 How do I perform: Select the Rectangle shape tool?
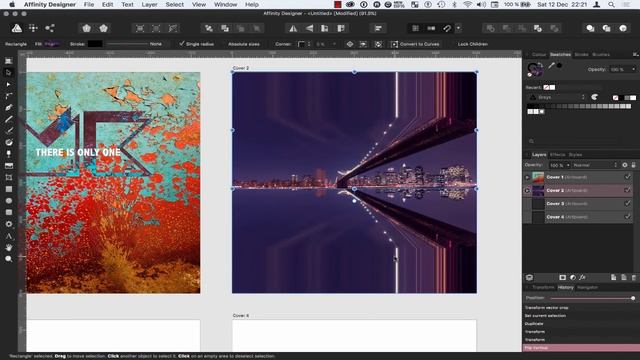point(8,189)
